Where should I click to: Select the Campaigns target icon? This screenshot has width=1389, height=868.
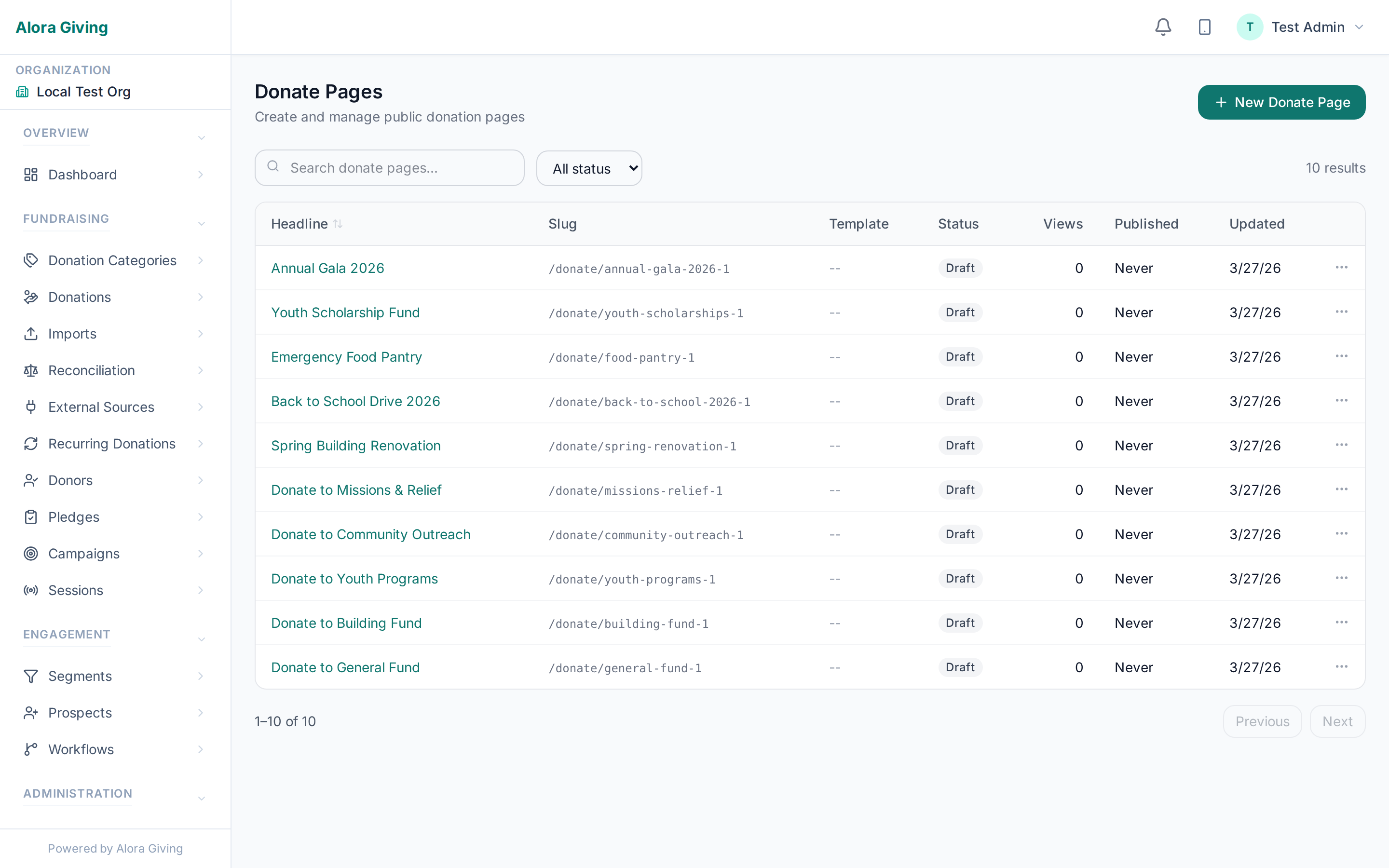[x=30, y=554]
